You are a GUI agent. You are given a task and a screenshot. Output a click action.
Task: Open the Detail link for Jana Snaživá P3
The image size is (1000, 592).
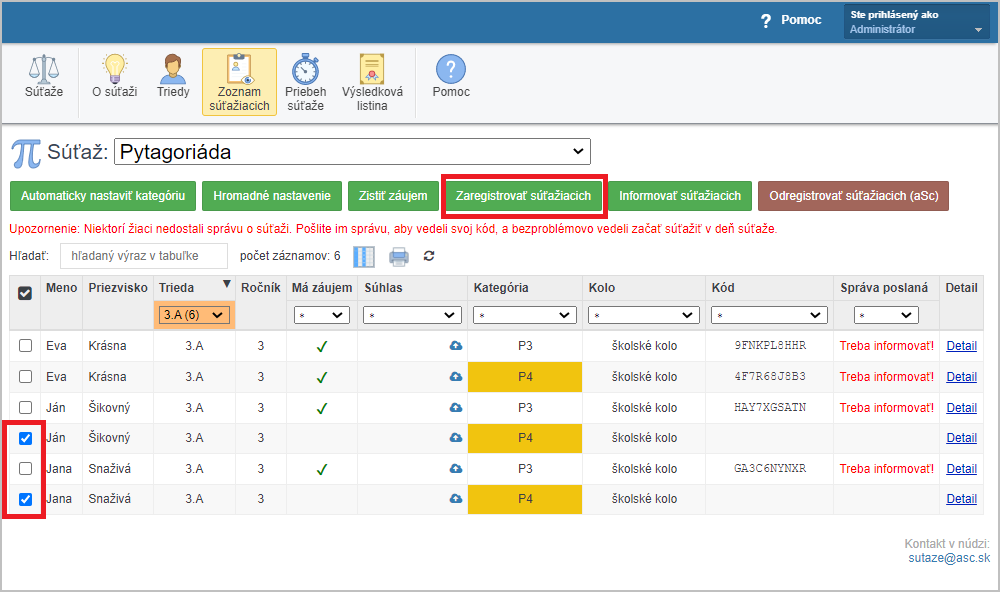coord(961,469)
